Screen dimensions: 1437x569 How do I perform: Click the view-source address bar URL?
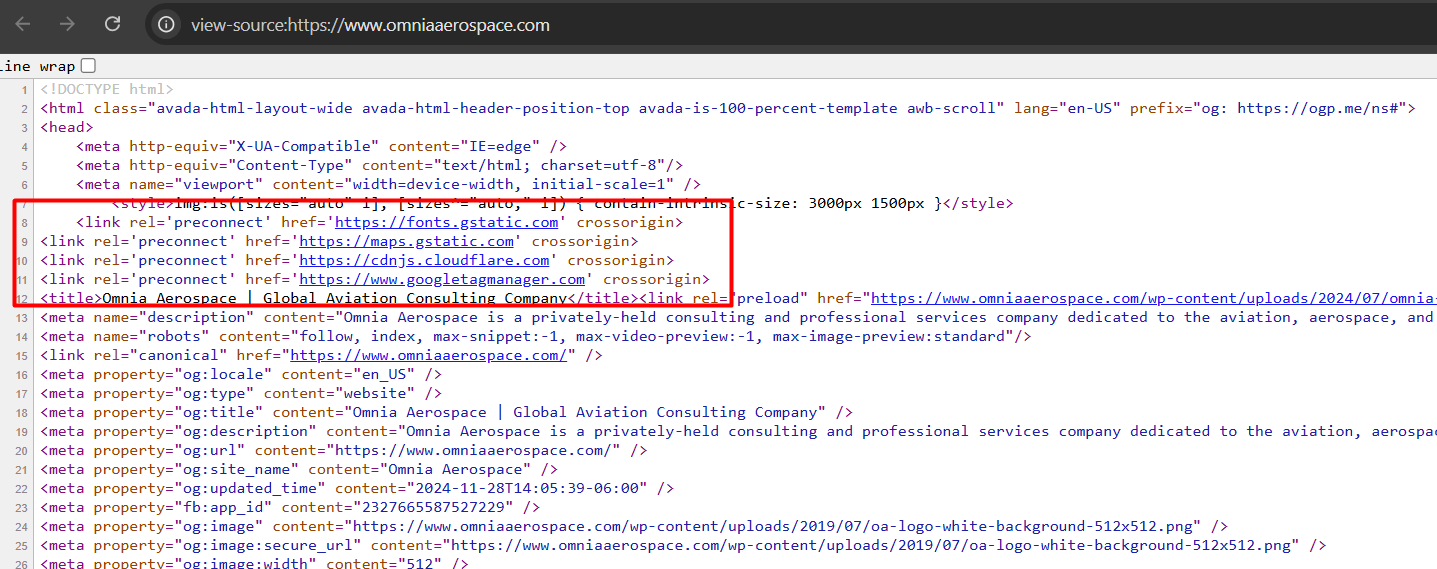point(370,25)
